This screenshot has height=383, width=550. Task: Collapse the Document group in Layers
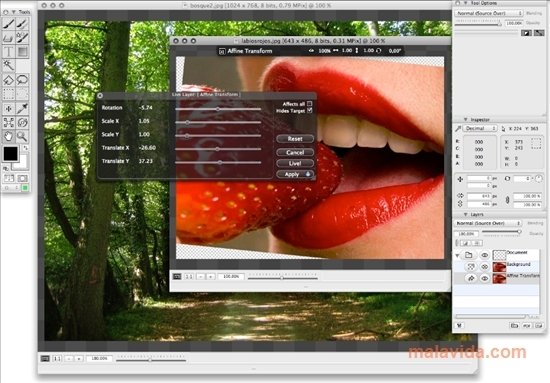[457, 255]
